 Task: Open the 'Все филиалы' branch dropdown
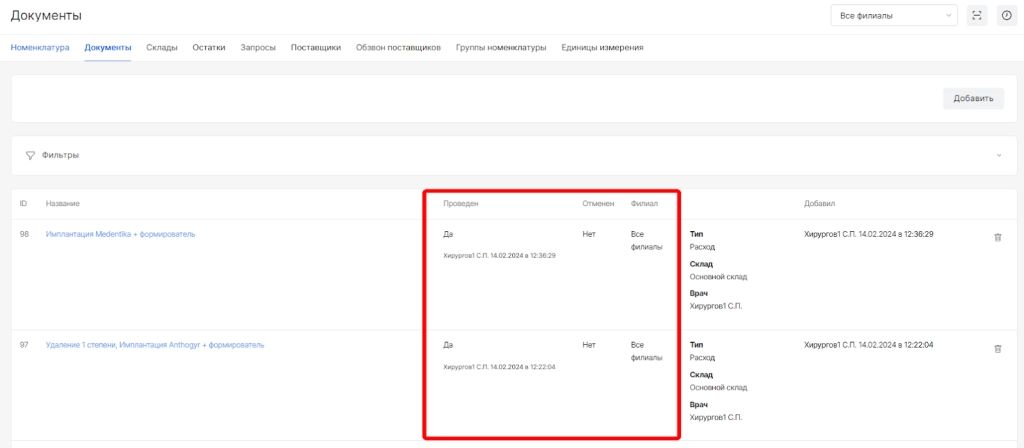click(894, 15)
